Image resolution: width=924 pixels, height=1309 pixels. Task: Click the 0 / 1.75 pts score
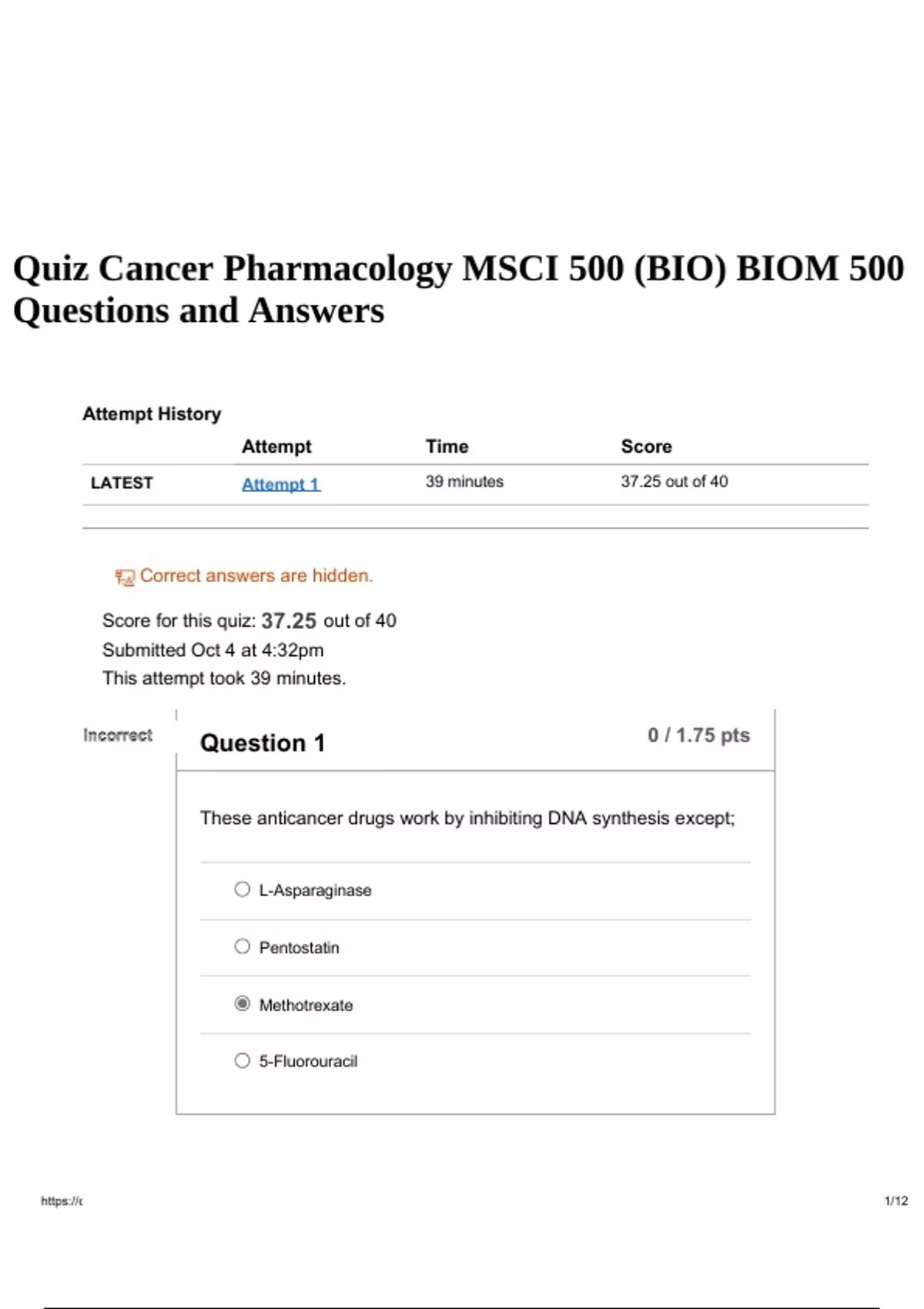tap(698, 735)
